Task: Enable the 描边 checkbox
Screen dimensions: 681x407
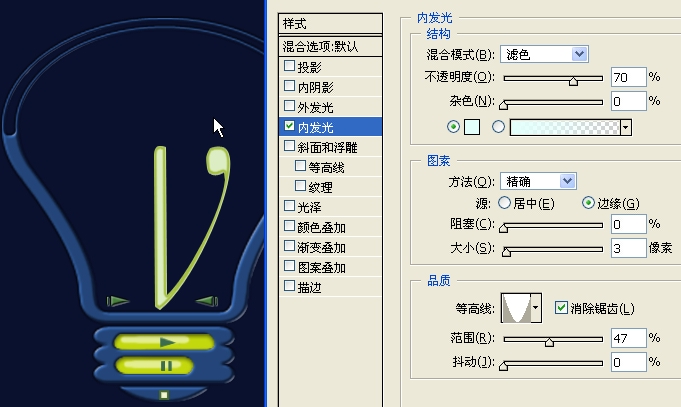Action: click(x=289, y=286)
